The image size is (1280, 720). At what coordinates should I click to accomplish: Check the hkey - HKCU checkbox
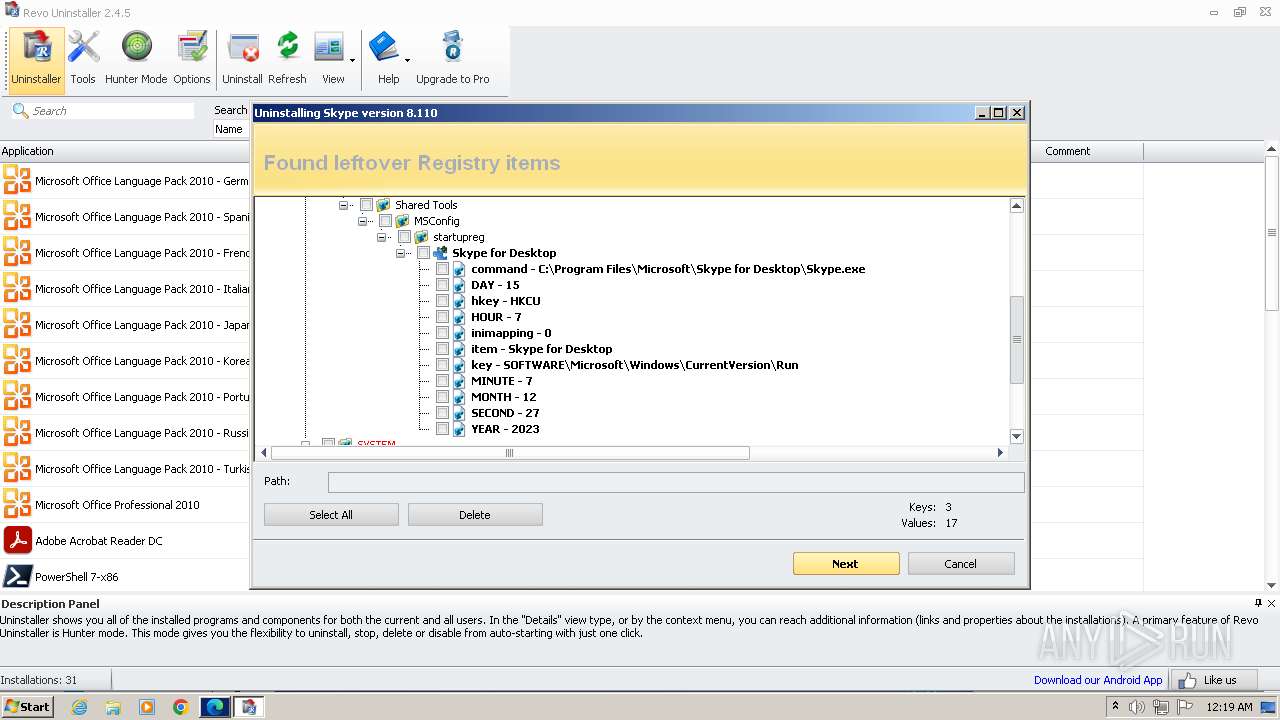[x=442, y=301]
